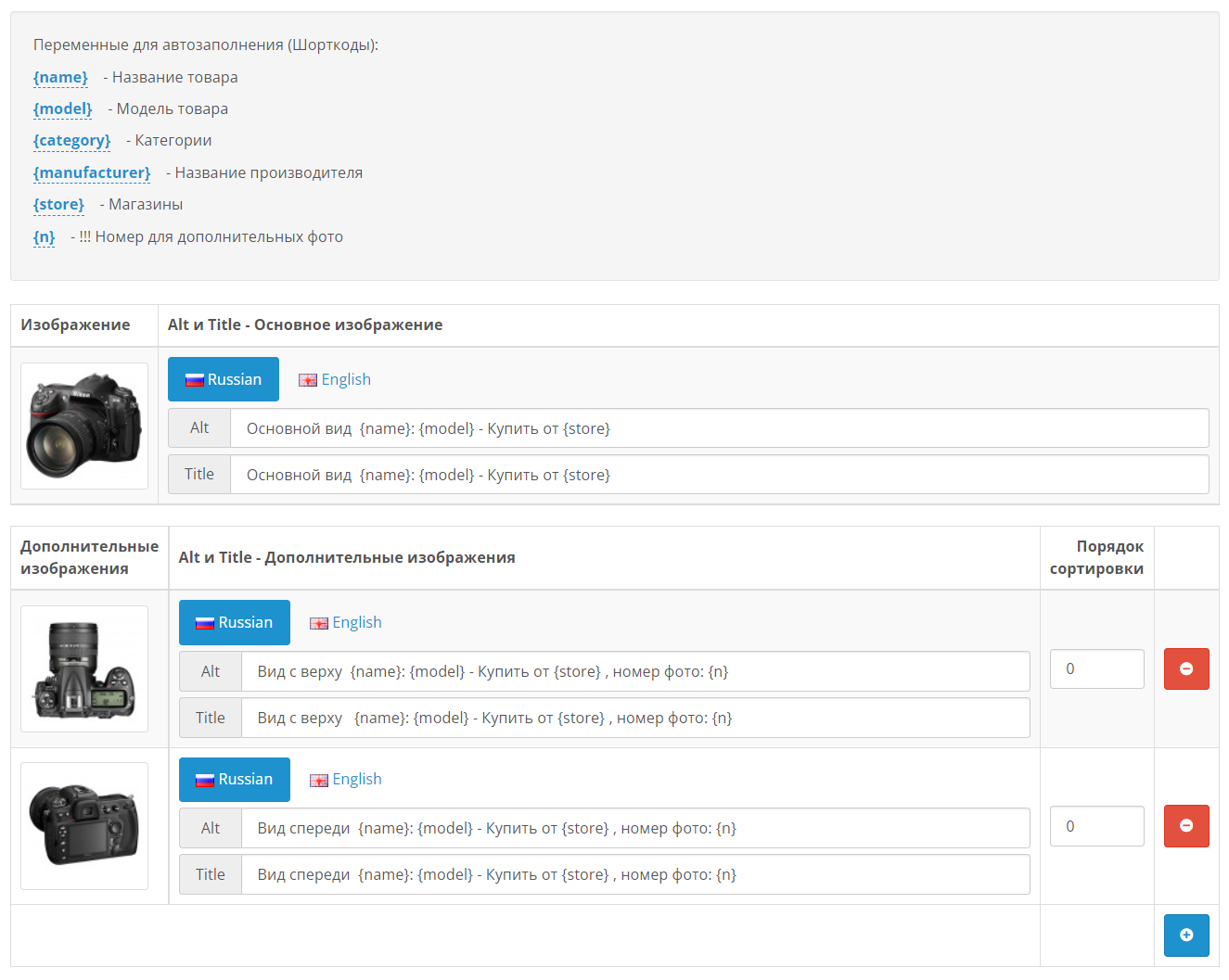Select Russian tab for second additional image
1229x980 pixels.
click(235, 779)
